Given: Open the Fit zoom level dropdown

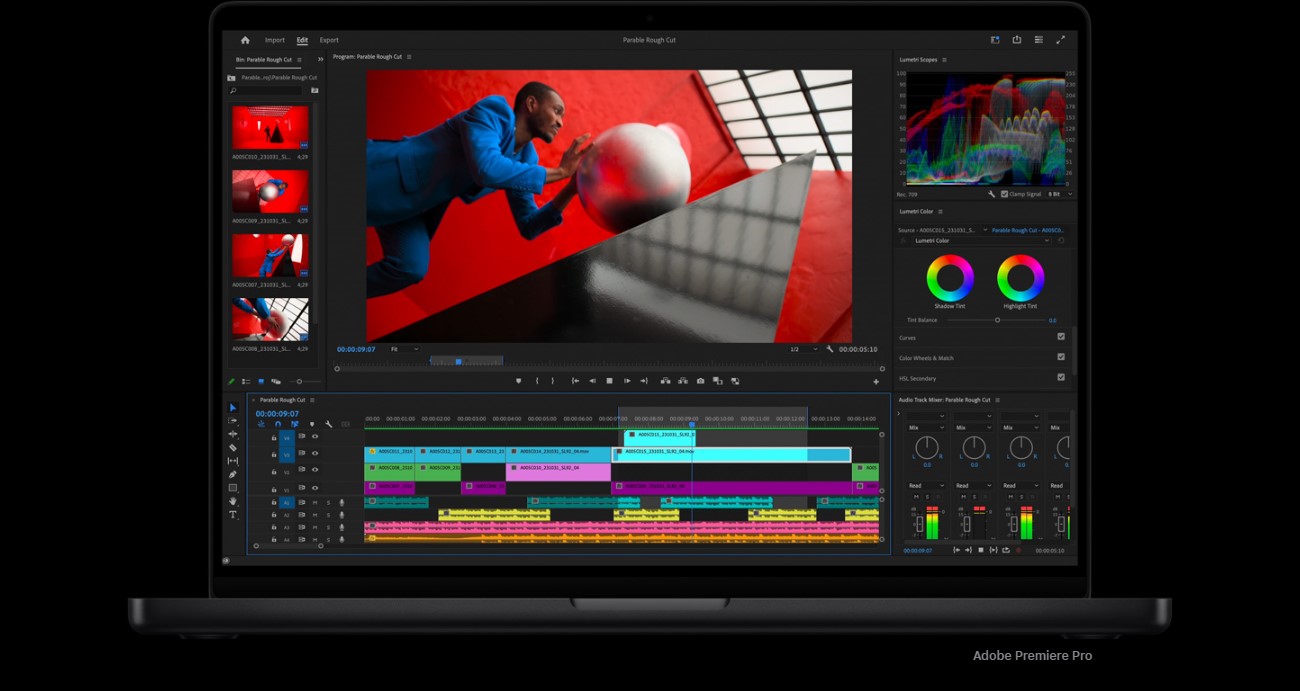Looking at the screenshot, I should 404,349.
